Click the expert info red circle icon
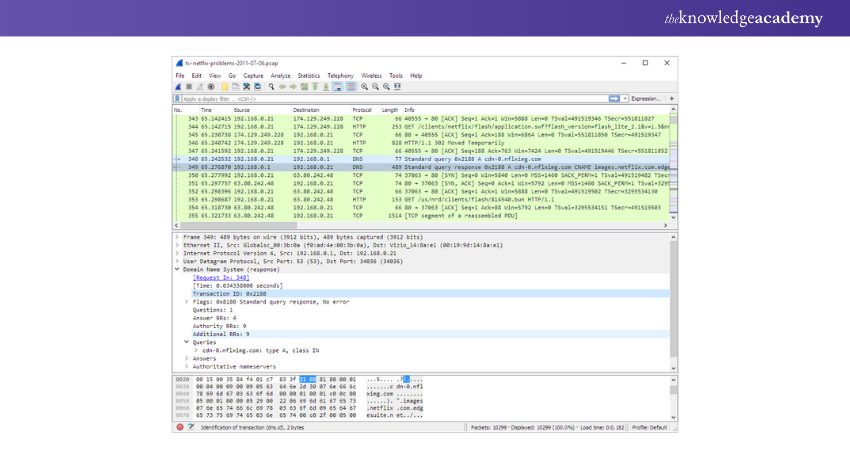Viewport: 850px width, 450px height. (179, 427)
